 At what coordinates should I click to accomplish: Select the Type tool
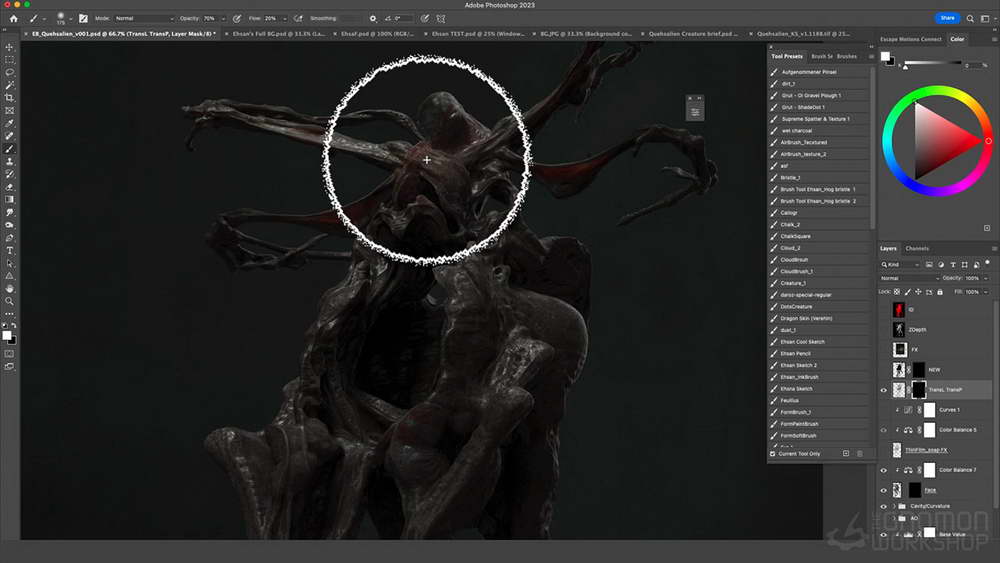(x=9, y=251)
